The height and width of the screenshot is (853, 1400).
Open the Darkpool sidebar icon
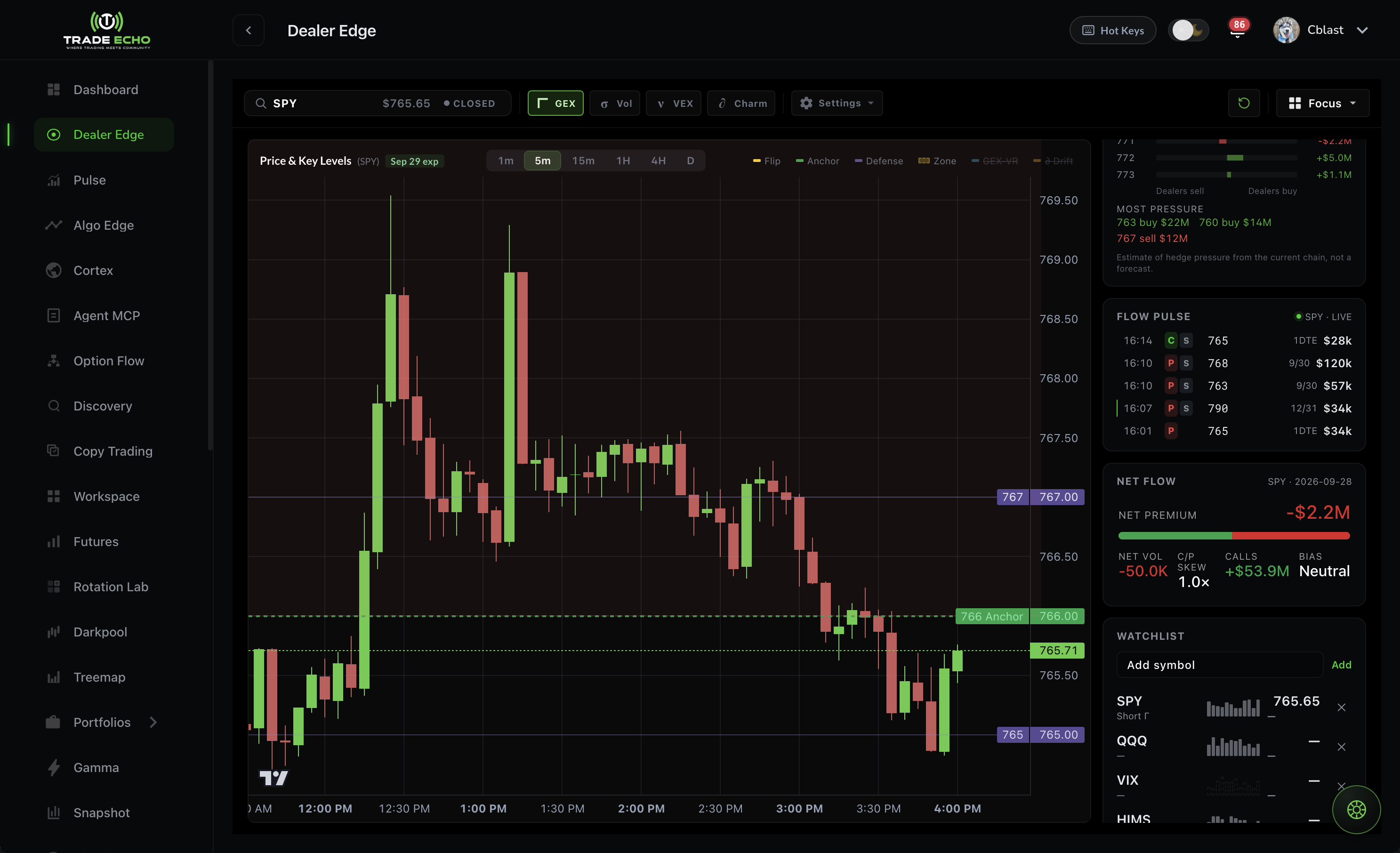click(53, 632)
